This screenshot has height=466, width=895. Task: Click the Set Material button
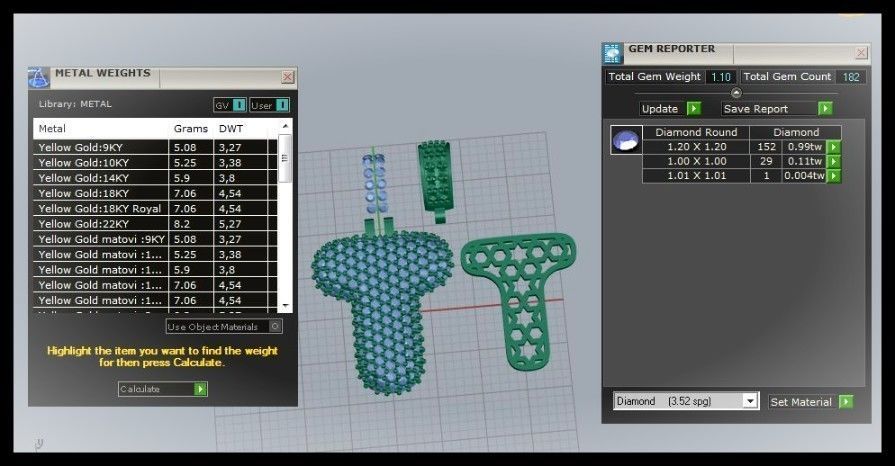pos(801,402)
